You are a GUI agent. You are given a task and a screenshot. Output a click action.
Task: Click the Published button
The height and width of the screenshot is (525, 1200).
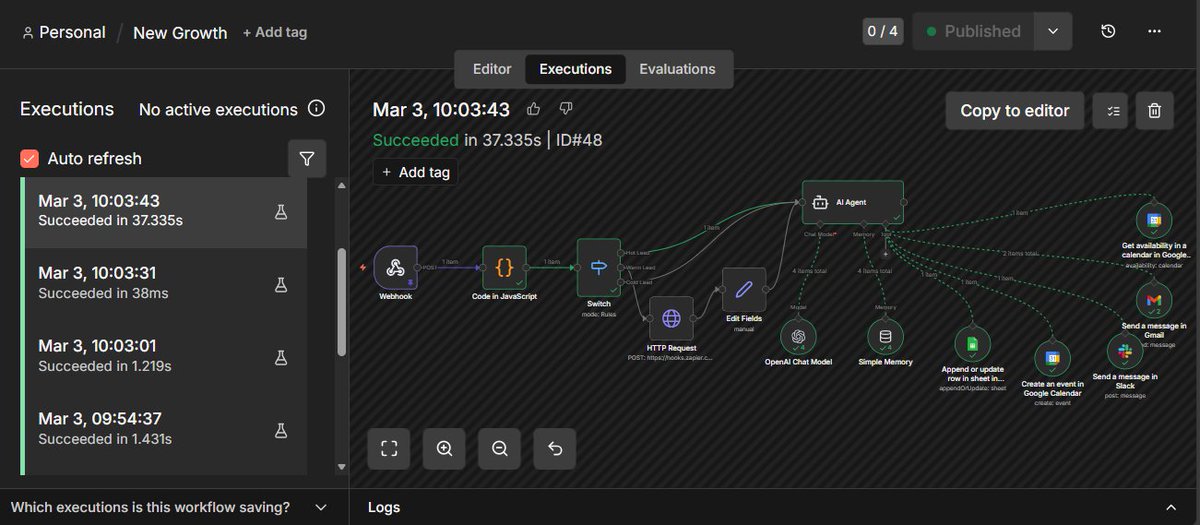(x=973, y=31)
